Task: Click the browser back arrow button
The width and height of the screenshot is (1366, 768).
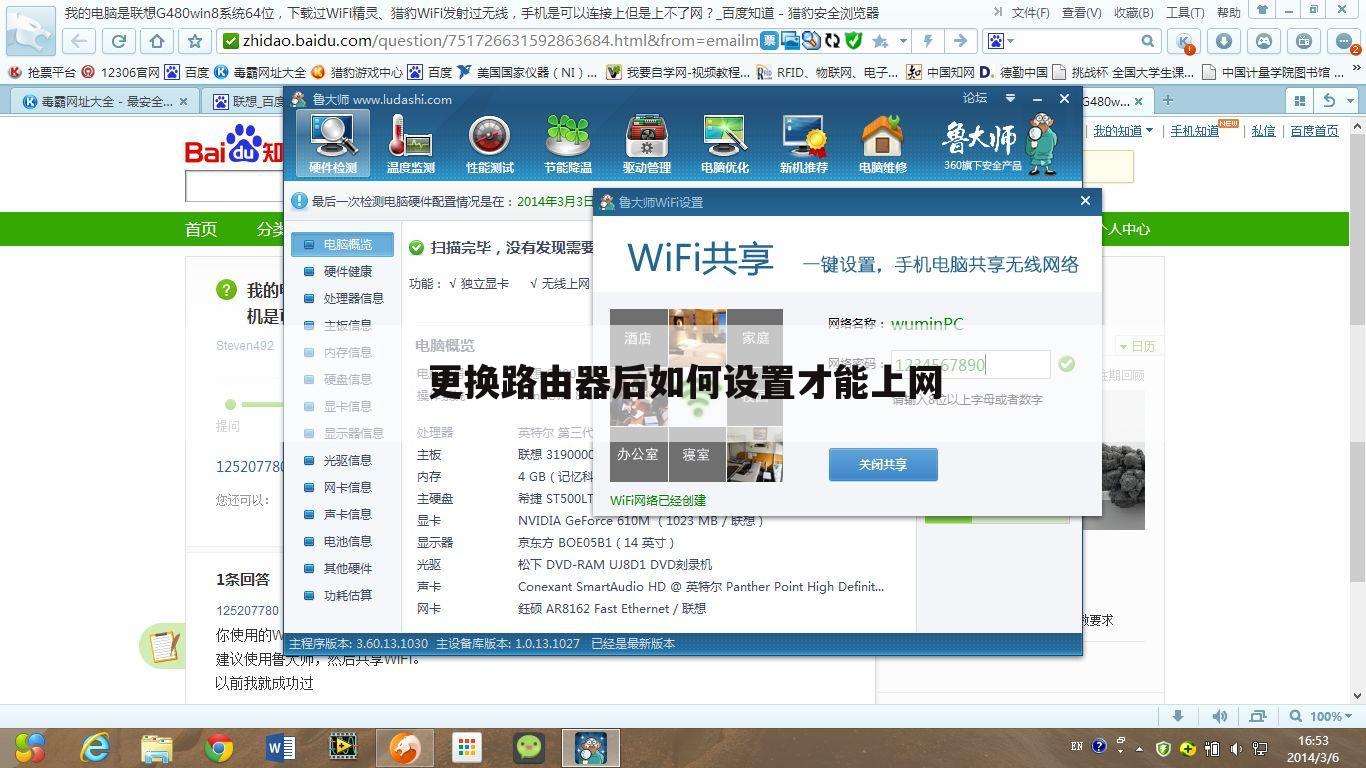Action: pyautogui.click(x=80, y=41)
